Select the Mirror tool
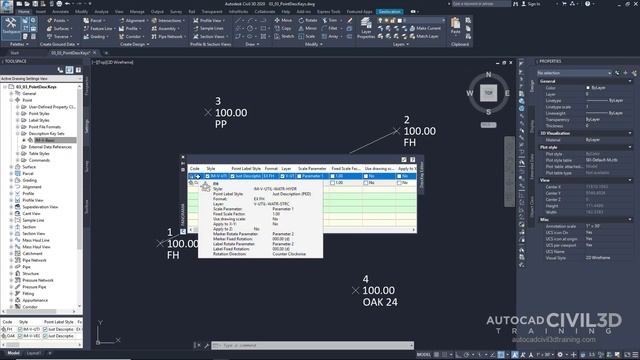The height and width of the screenshot is (360, 640). tap(307, 28)
